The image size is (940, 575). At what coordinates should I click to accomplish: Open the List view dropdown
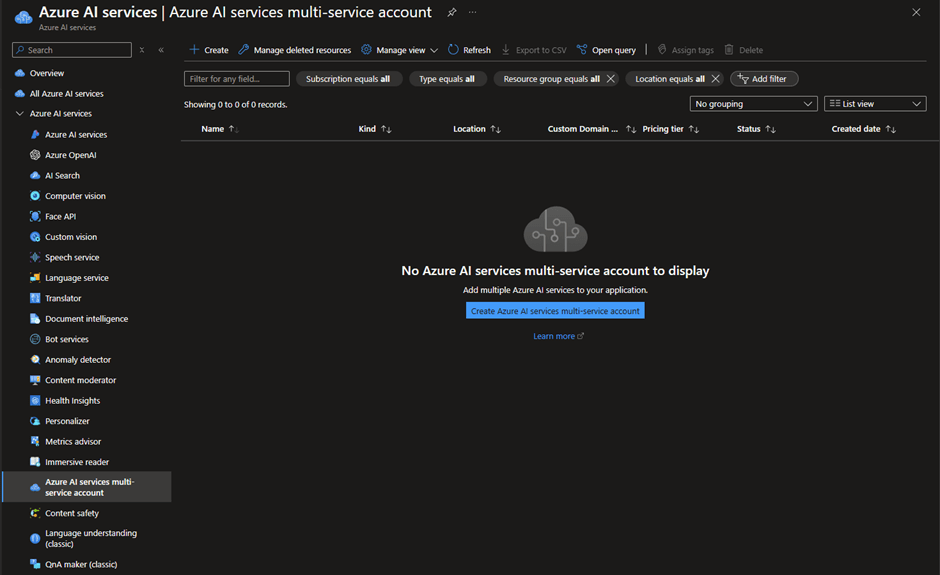(x=874, y=104)
